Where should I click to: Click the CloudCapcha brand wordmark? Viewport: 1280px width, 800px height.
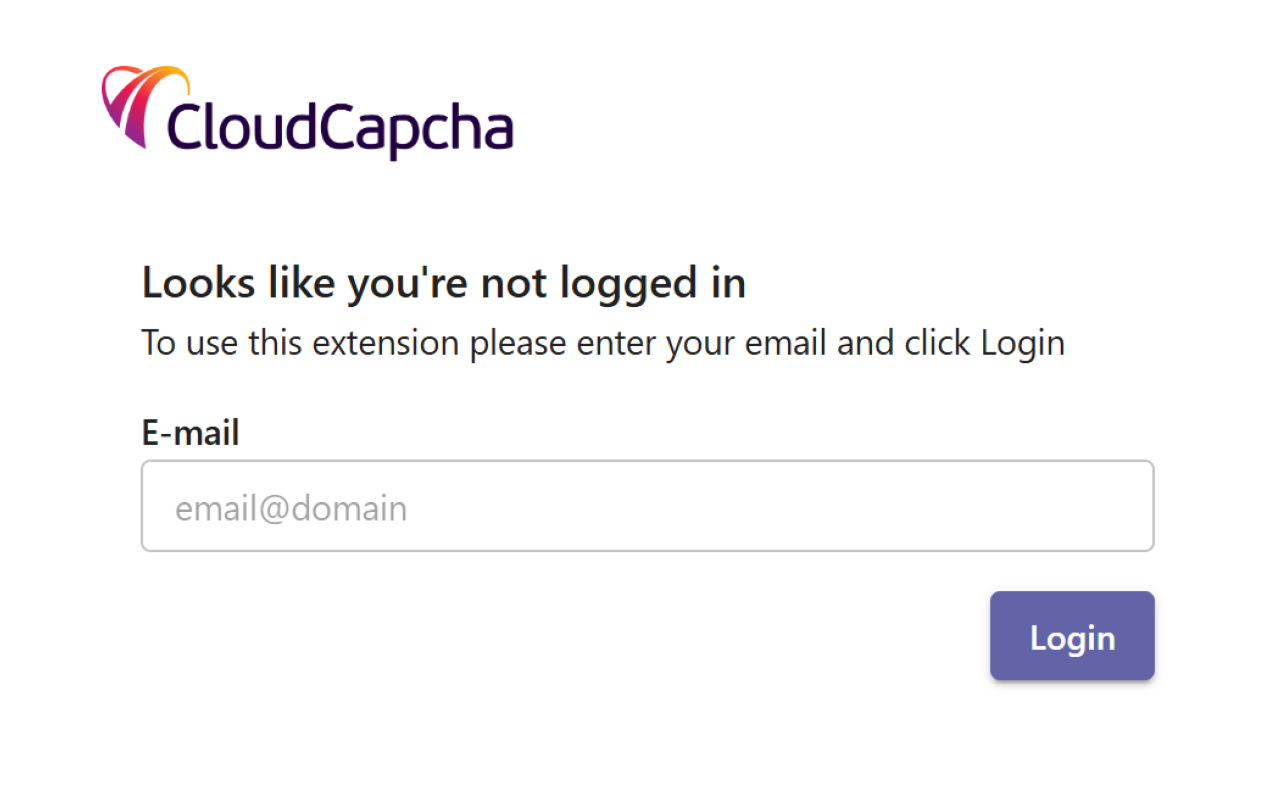(340, 125)
